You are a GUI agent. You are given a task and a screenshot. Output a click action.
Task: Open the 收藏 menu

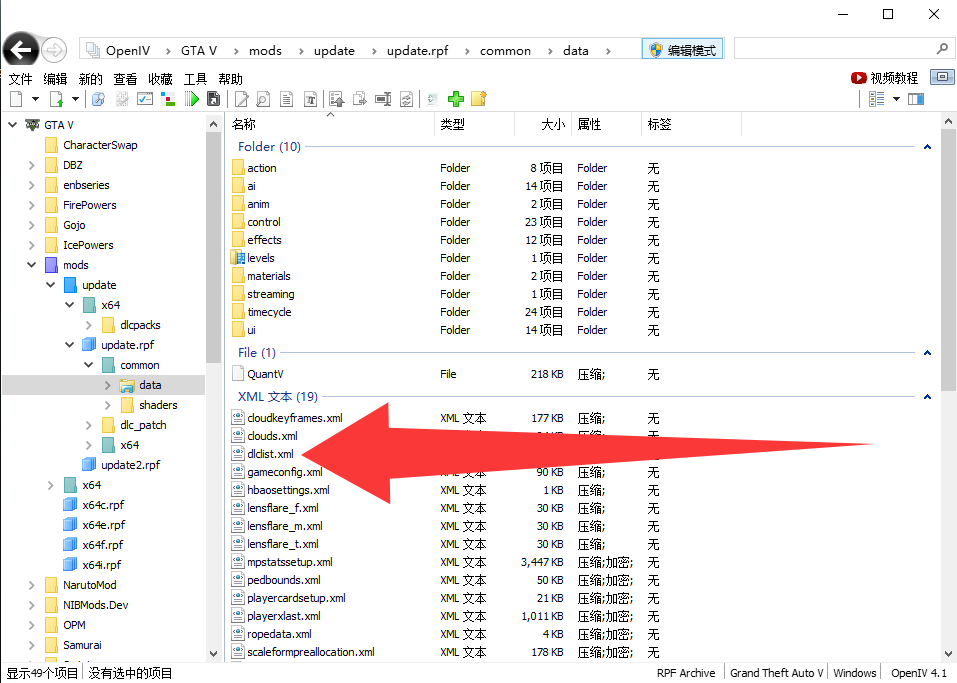click(160, 79)
